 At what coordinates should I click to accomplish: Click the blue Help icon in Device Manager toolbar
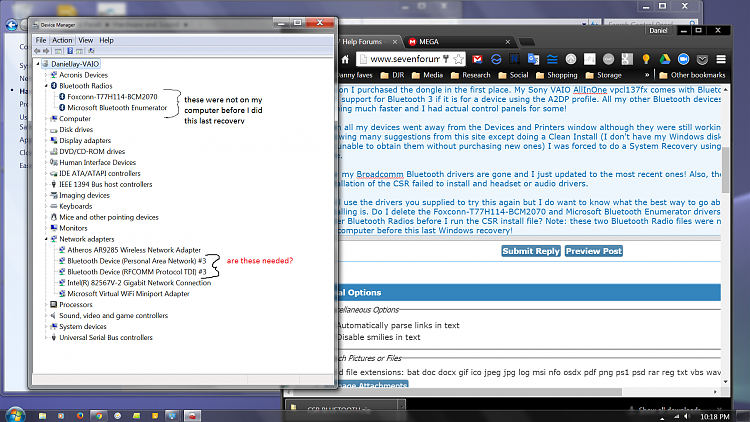coord(70,51)
